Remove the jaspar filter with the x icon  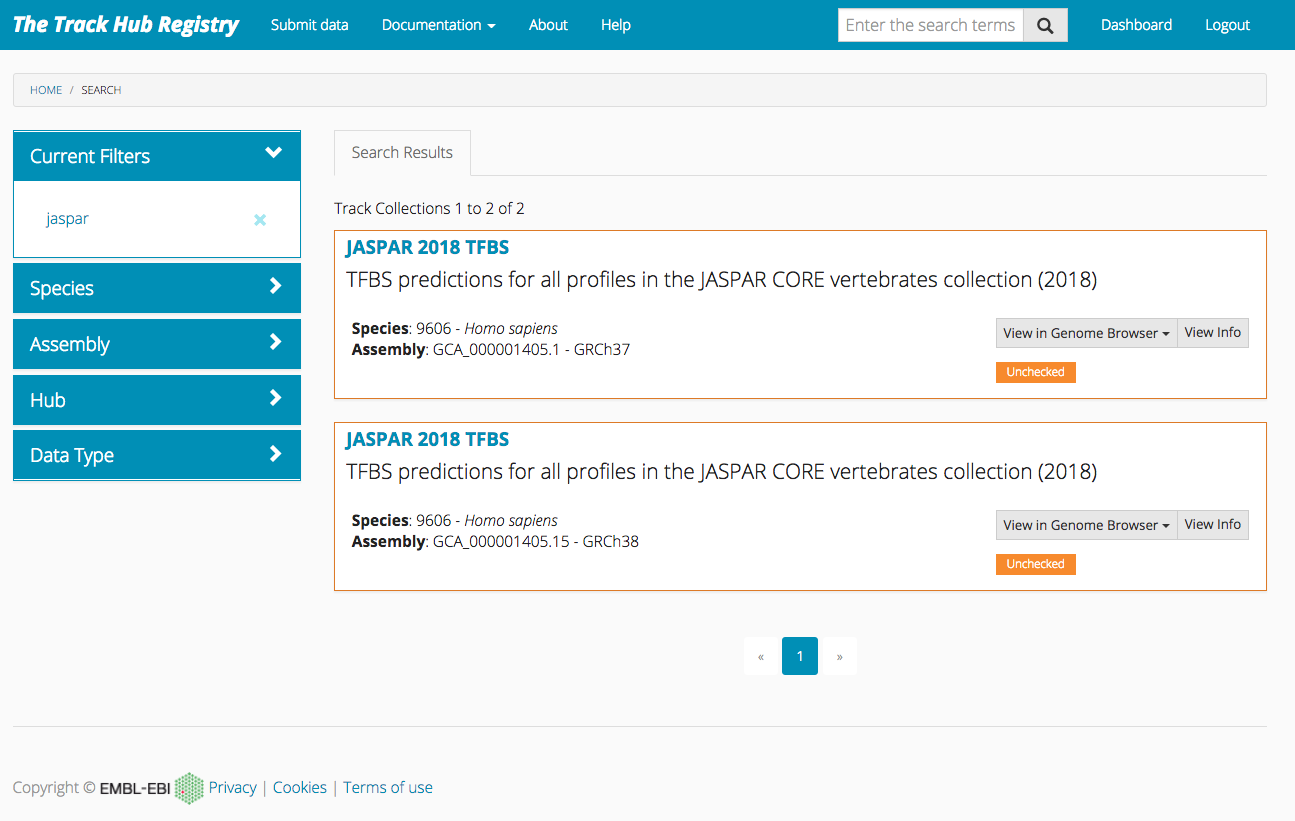pyautogui.click(x=260, y=220)
